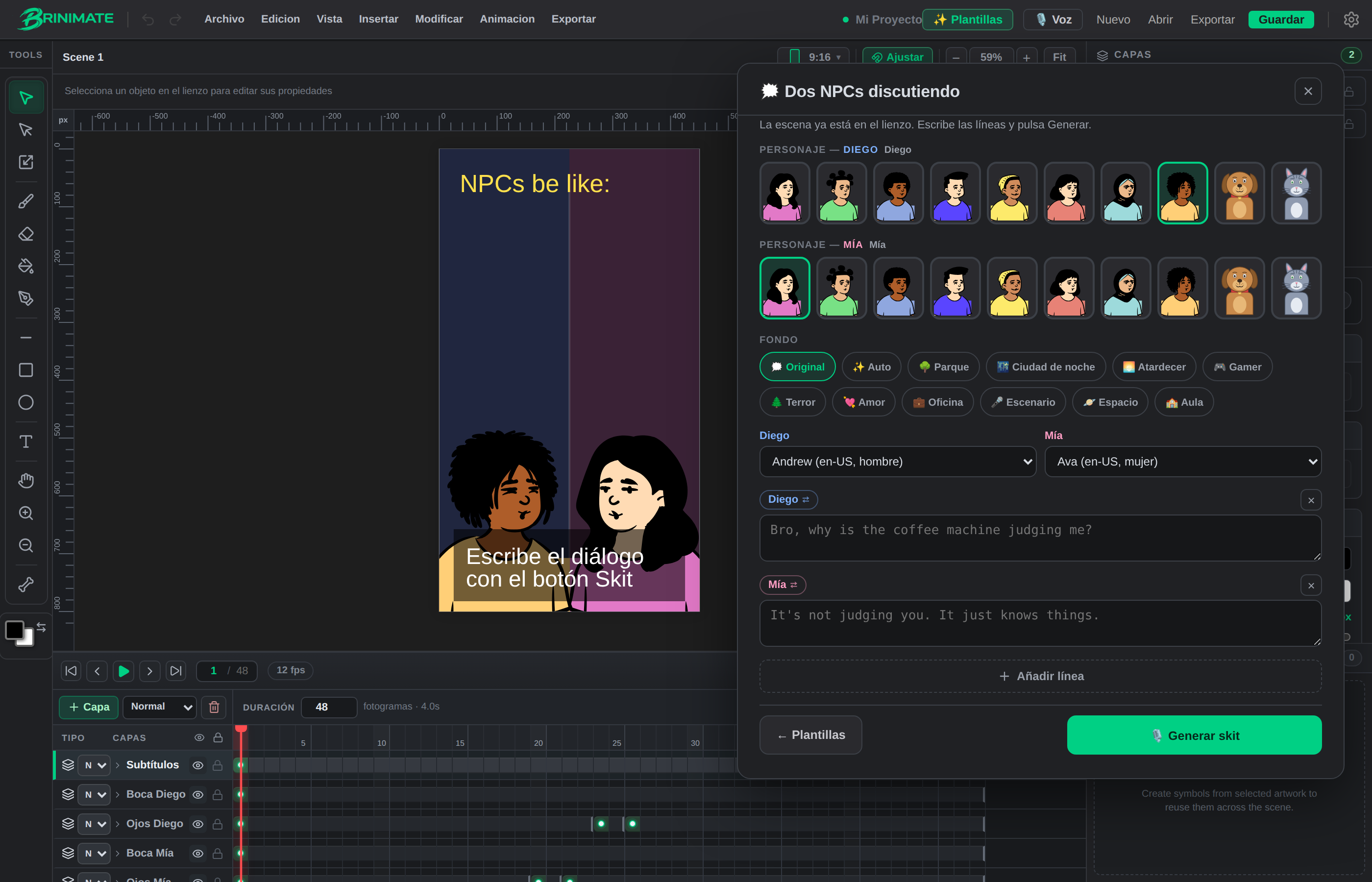Open the Normal blend mode dropdown
This screenshot has width=1372, height=882.
pyautogui.click(x=160, y=707)
